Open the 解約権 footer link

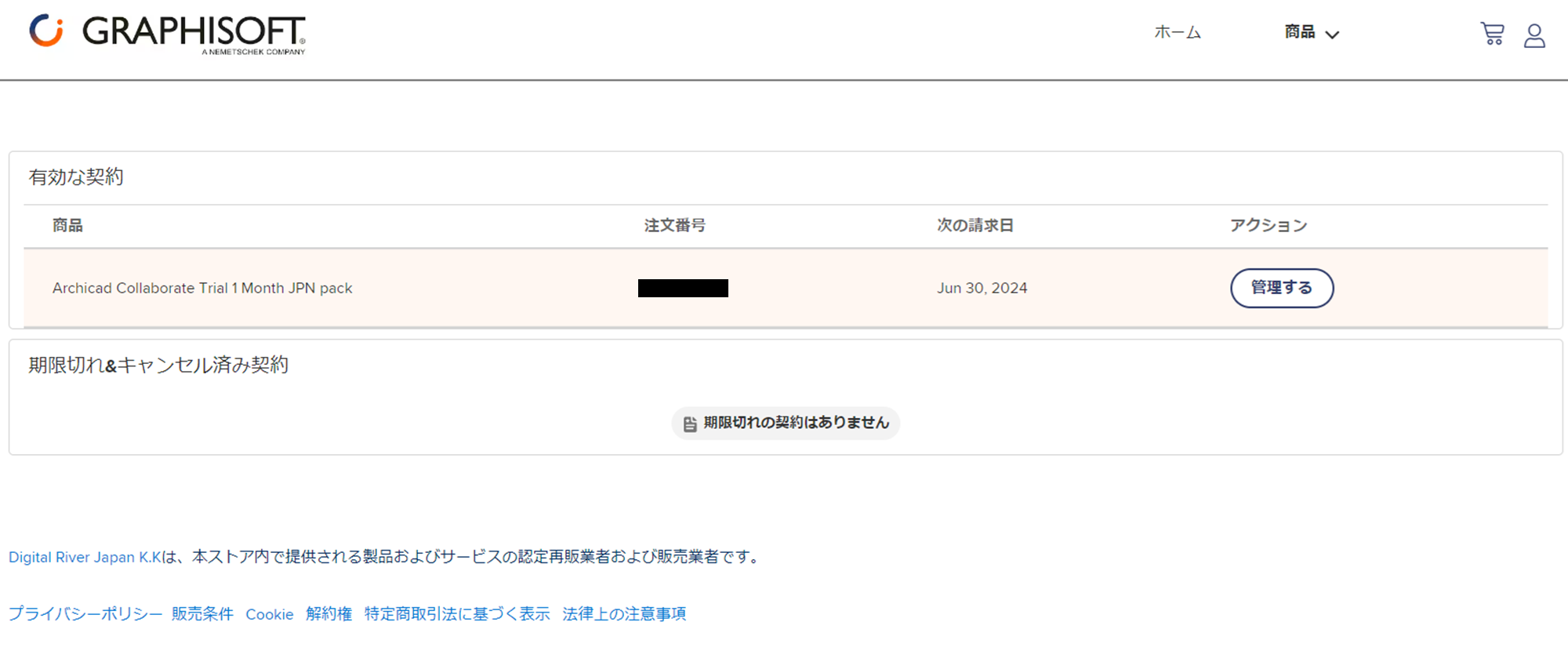[x=328, y=613]
